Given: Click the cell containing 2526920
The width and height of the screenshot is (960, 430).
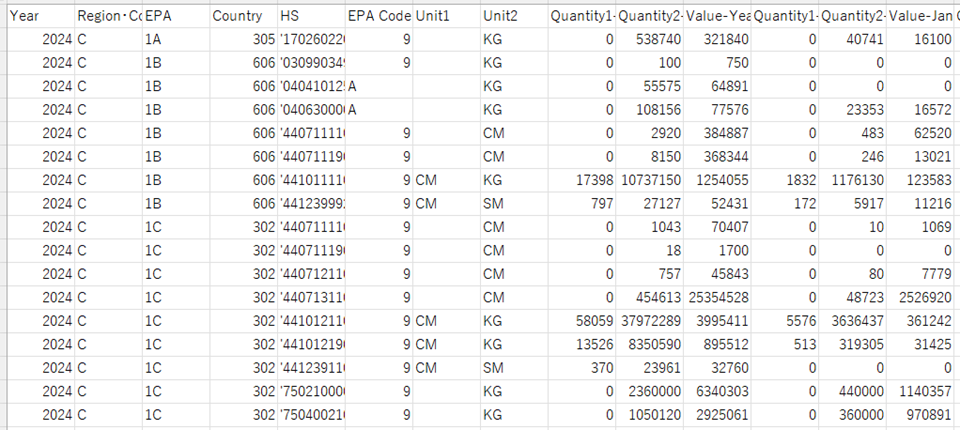Looking at the screenshot, I should pyautogui.click(x=921, y=296).
